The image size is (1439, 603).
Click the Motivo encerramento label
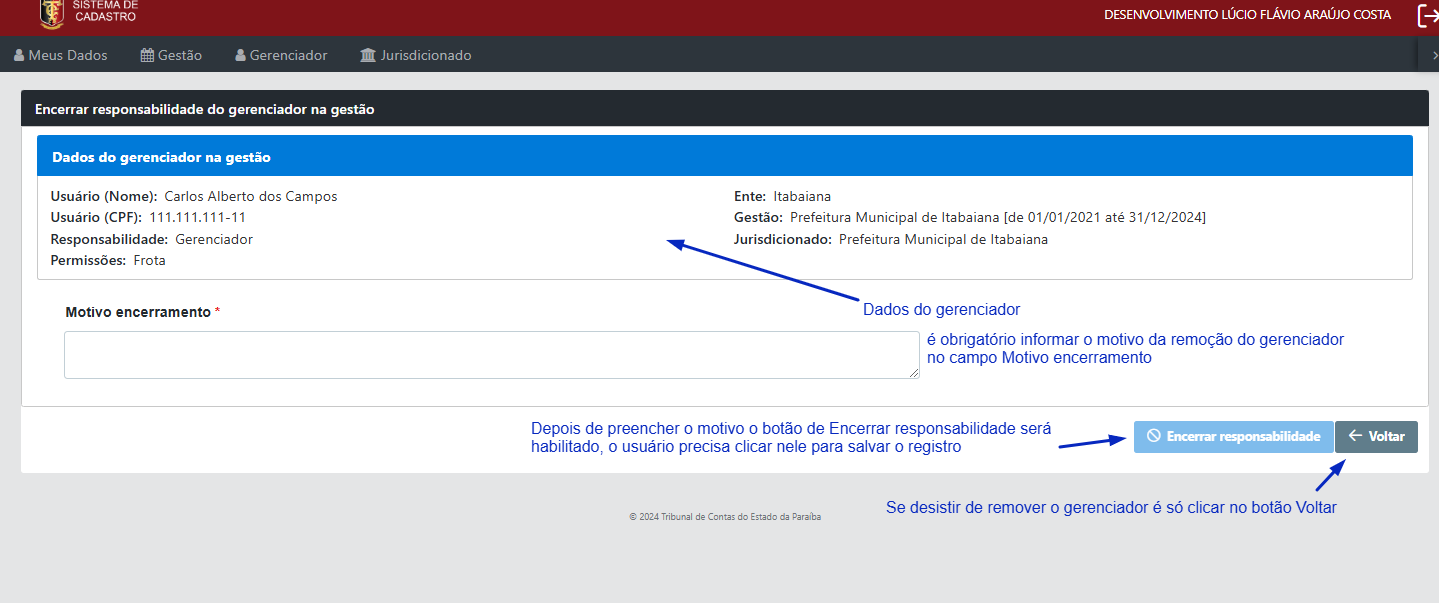(x=138, y=312)
